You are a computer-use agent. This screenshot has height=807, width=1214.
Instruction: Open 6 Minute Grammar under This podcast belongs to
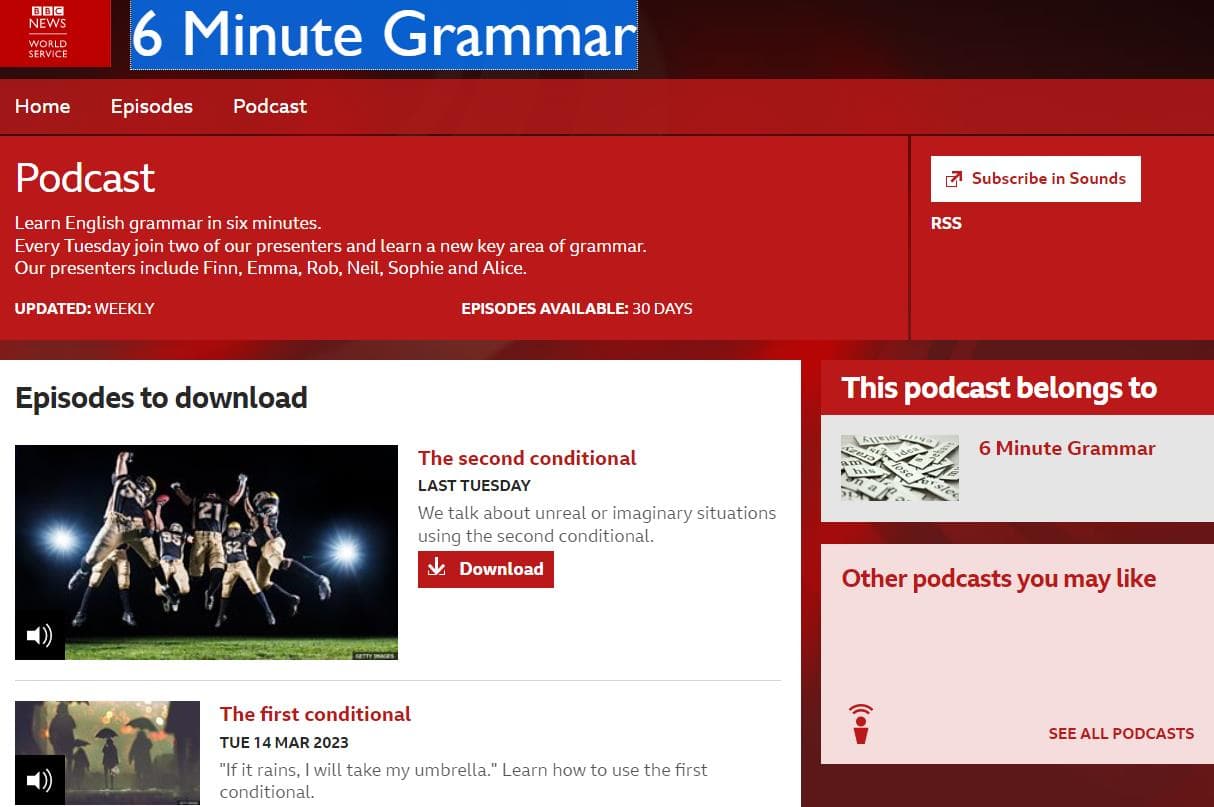[1067, 448]
